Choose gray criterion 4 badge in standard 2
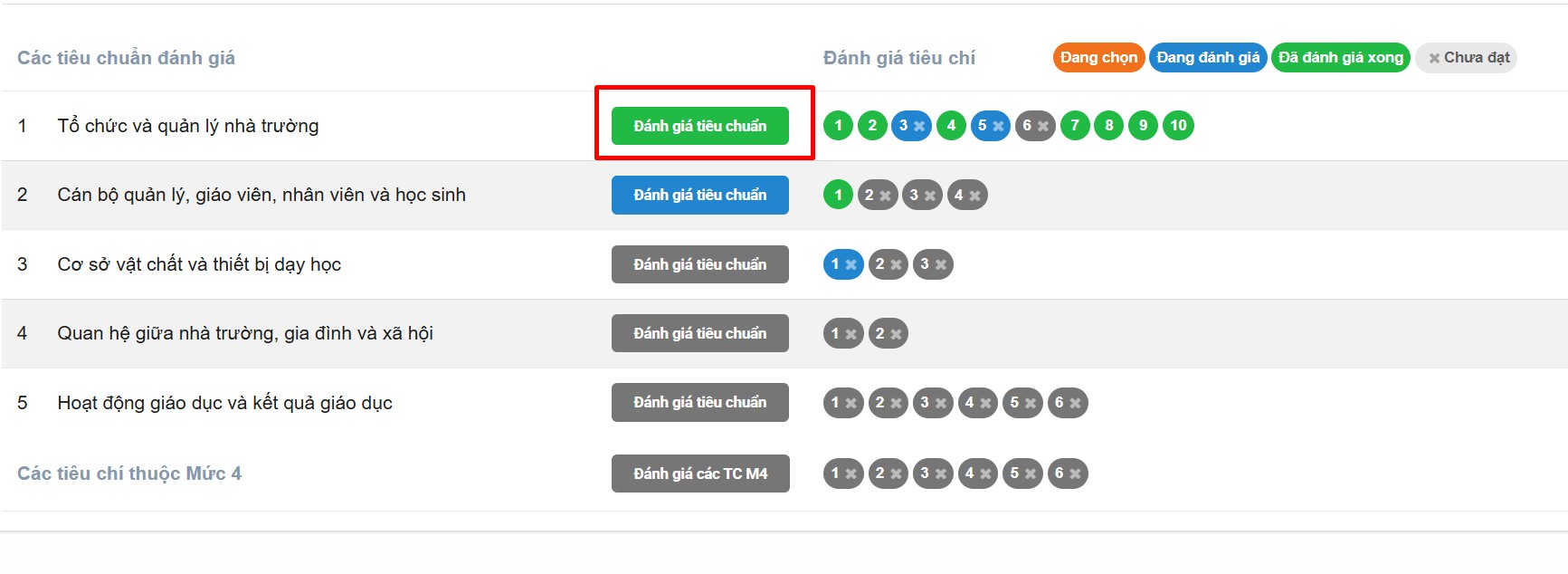 pyautogui.click(x=966, y=195)
